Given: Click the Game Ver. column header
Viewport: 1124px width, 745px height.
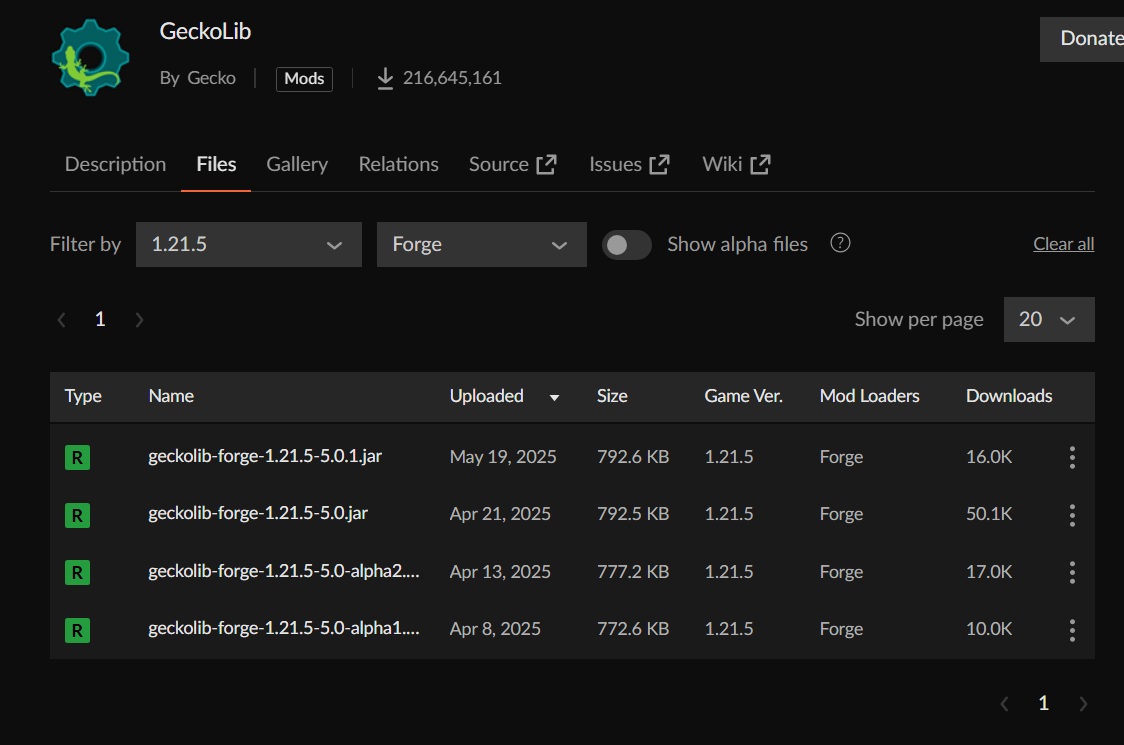Looking at the screenshot, I should point(743,396).
